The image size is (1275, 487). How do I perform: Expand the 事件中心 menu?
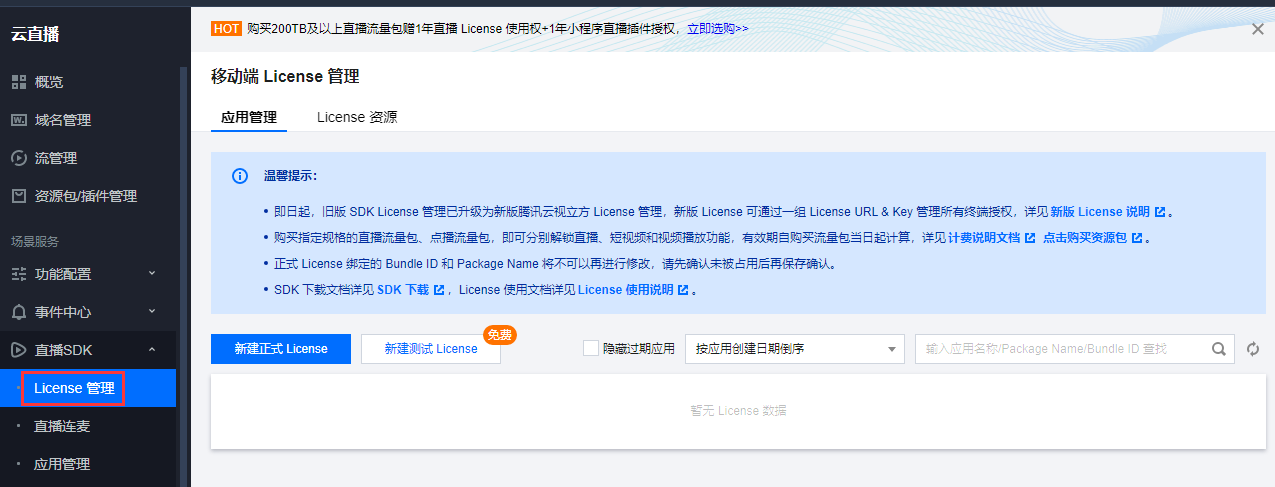coord(152,311)
